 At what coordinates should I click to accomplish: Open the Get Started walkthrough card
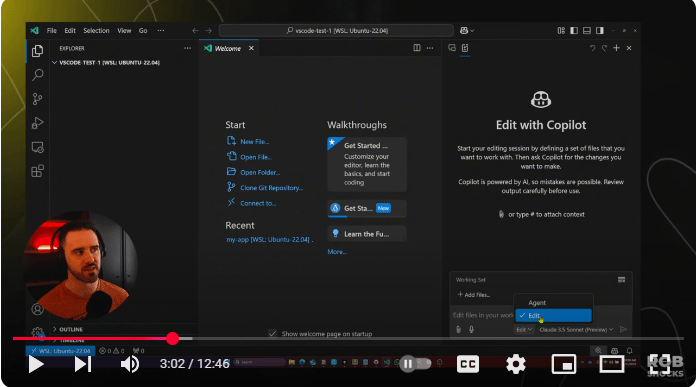pos(367,164)
